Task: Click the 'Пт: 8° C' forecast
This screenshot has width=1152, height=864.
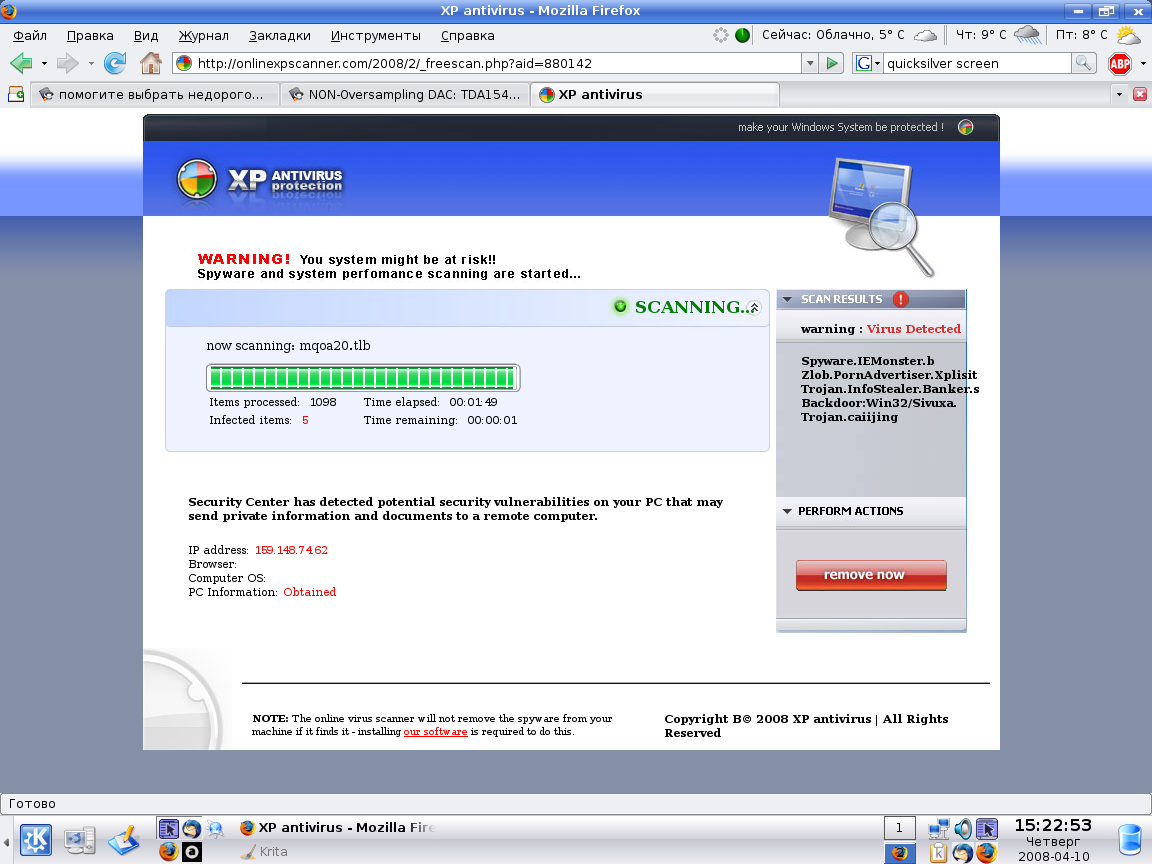Action: [1098, 35]
